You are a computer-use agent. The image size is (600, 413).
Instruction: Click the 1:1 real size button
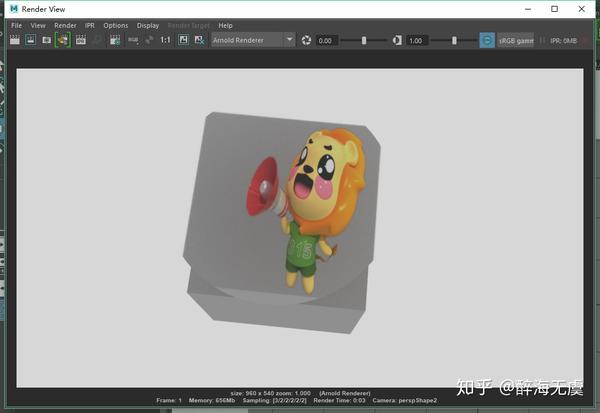click(x=165, y=40)
